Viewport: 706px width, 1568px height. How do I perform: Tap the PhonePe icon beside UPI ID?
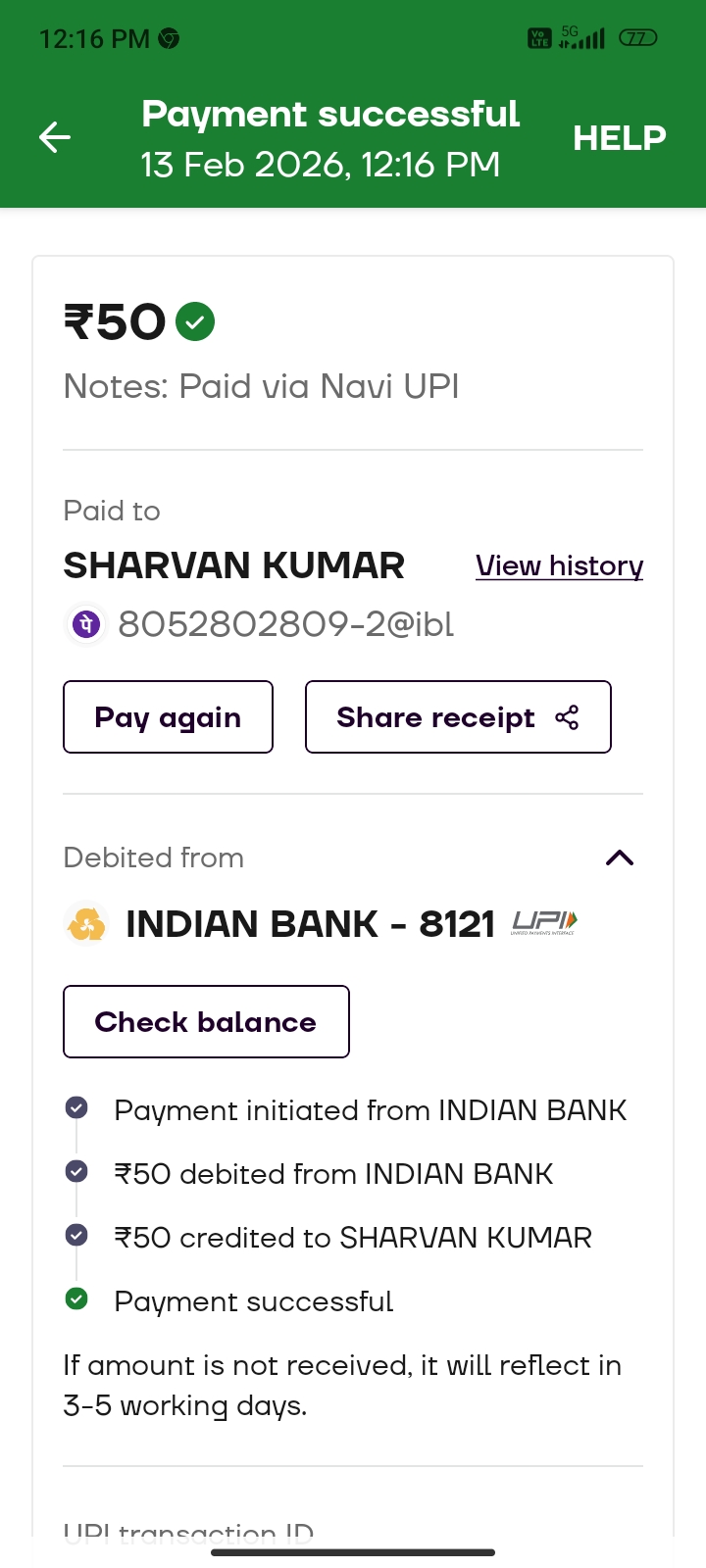tap(86, 624)
